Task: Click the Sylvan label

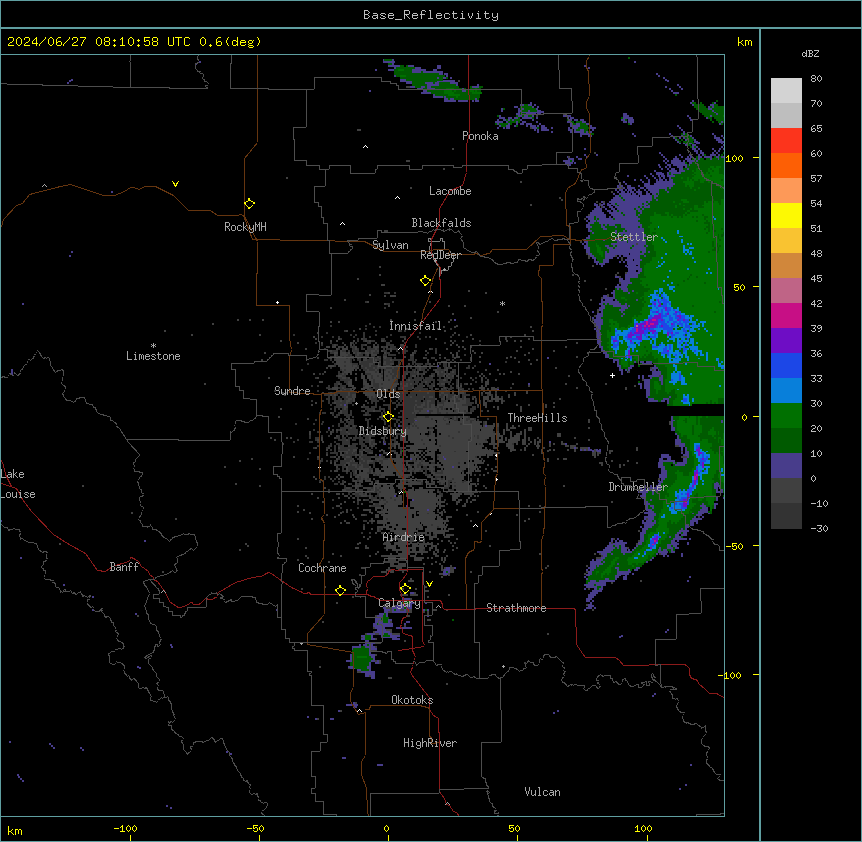Action: (x=390, y=245)
